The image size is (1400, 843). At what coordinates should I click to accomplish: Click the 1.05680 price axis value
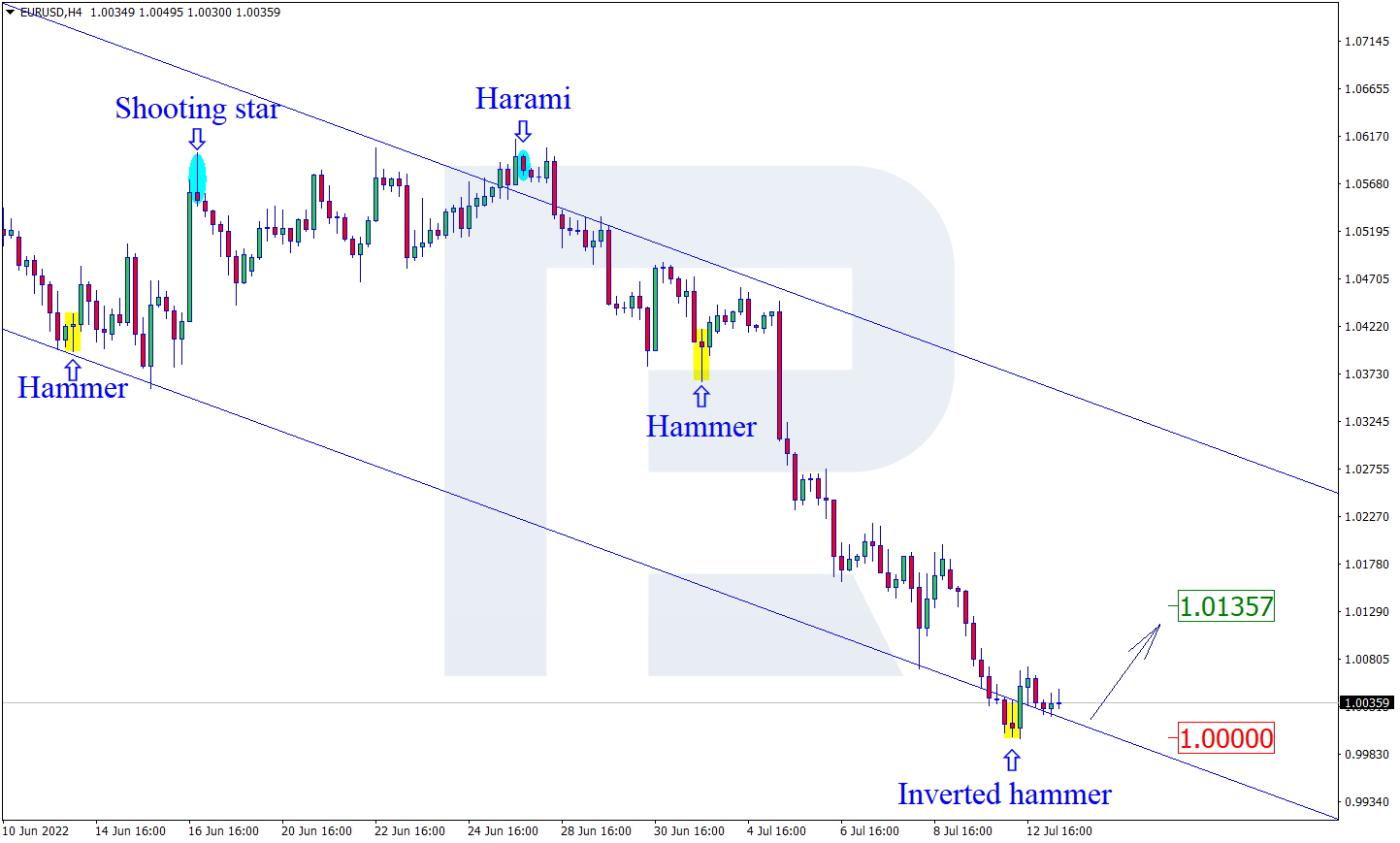pos(1366,184)
